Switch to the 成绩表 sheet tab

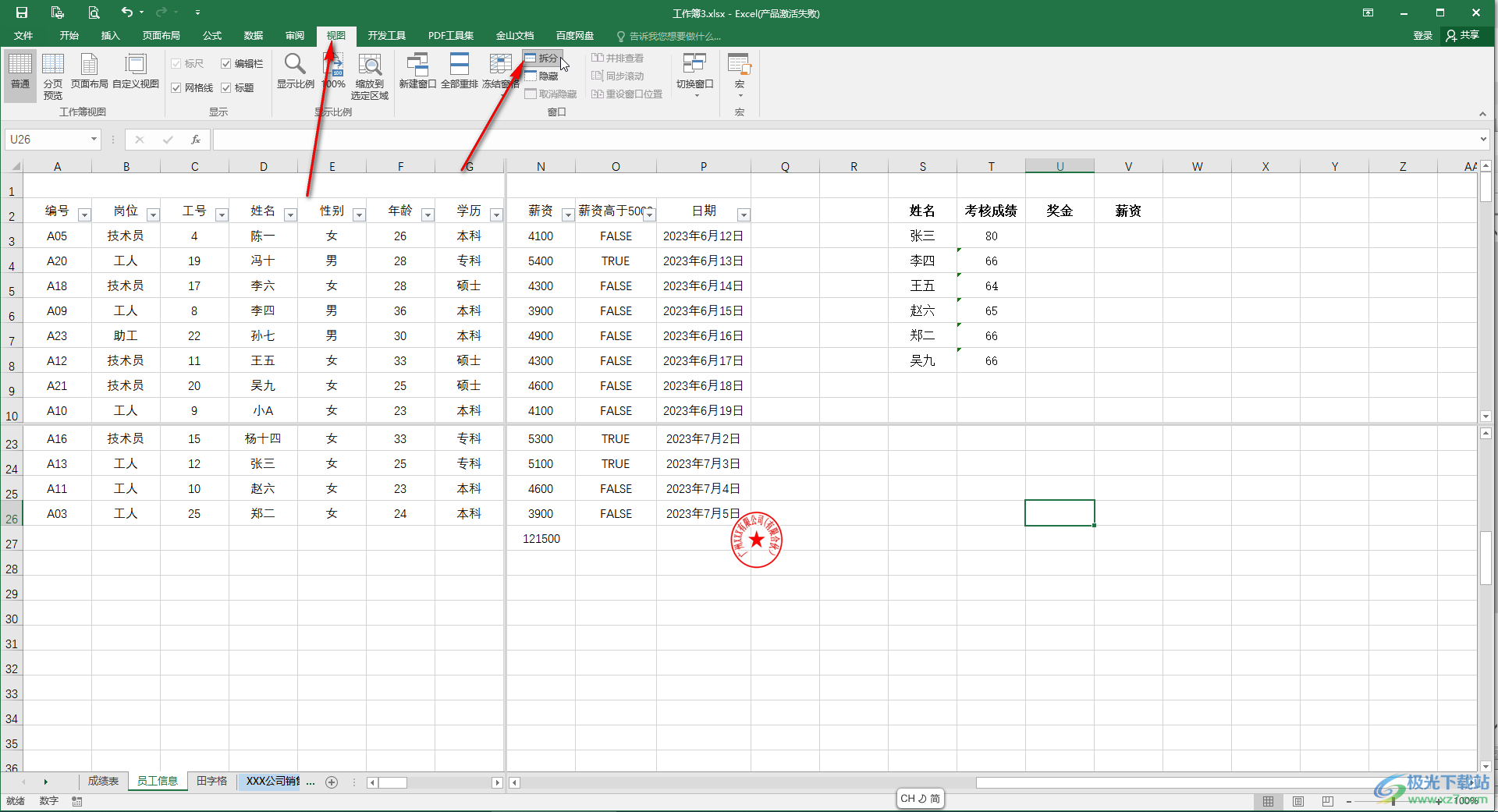pos(103,782)
